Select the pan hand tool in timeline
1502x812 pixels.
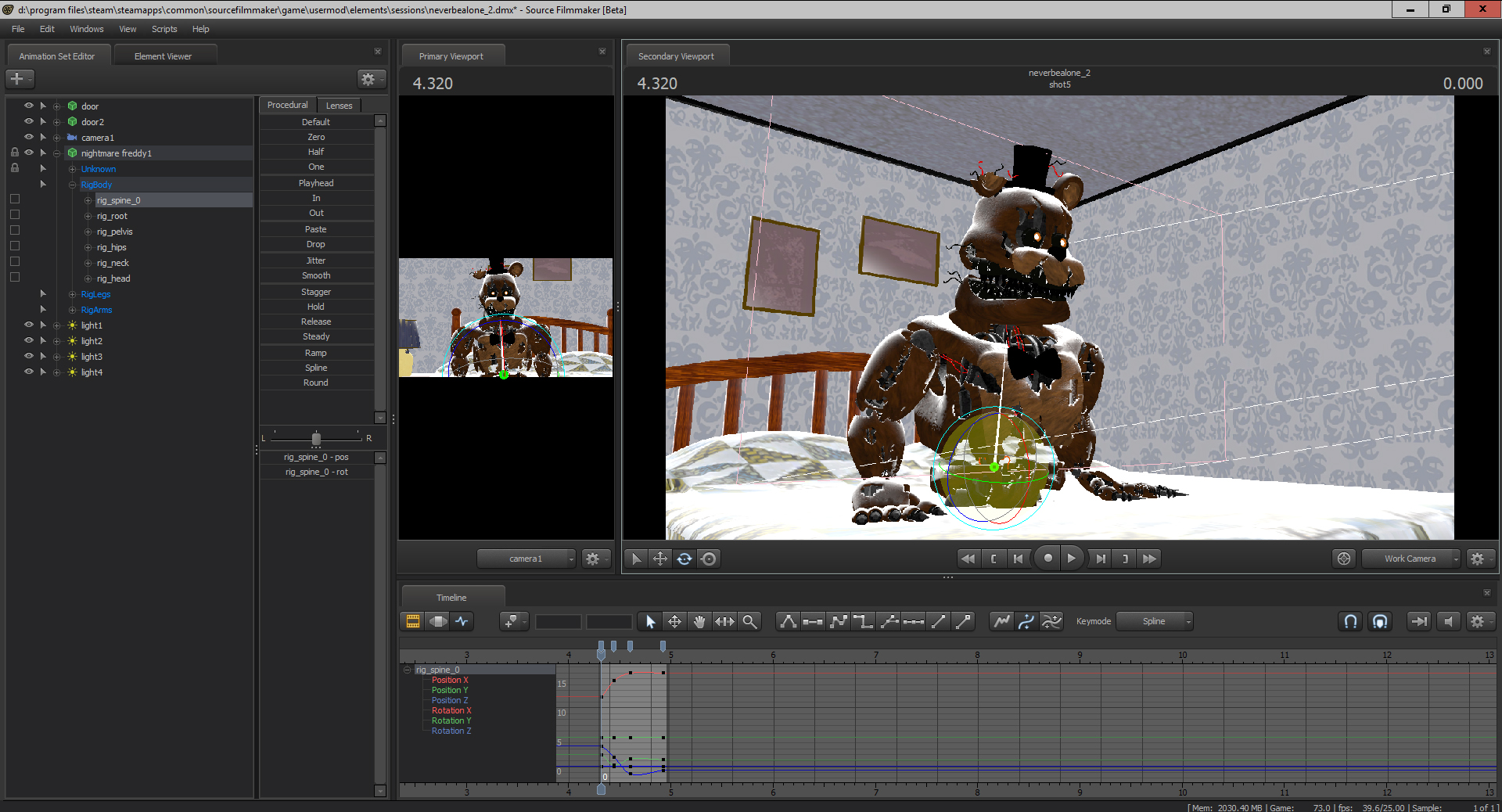click(x=699, y=621)
